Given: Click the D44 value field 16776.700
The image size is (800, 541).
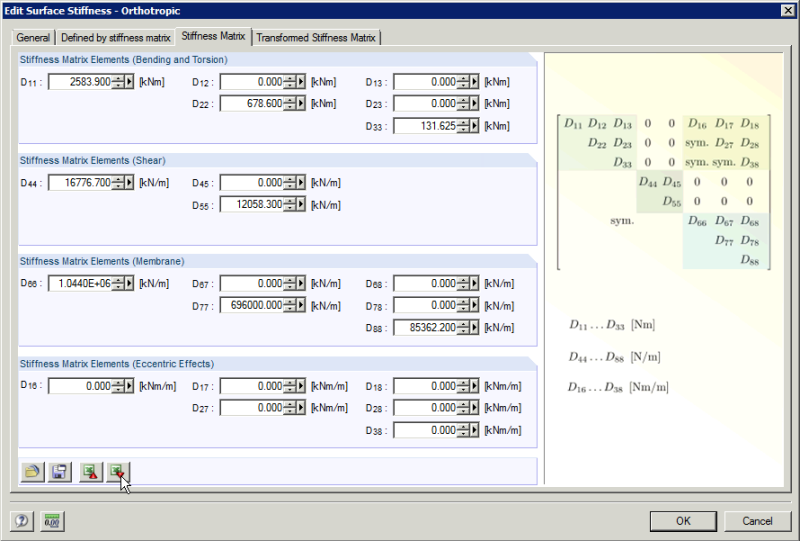Looking at the screenshot, I should click(x=81, y=183).
